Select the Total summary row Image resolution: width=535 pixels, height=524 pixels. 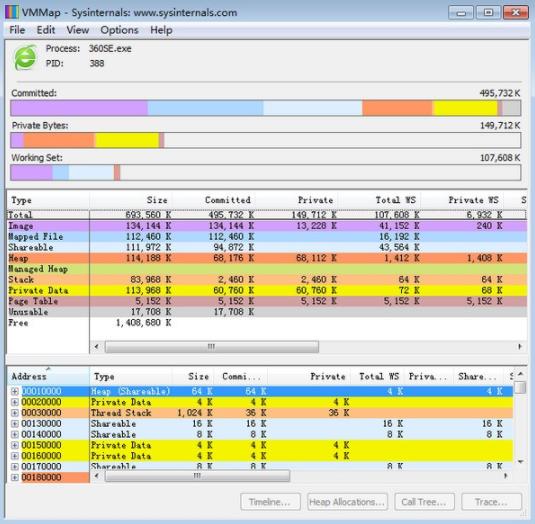pyautogui.click(x=267, y=215)
